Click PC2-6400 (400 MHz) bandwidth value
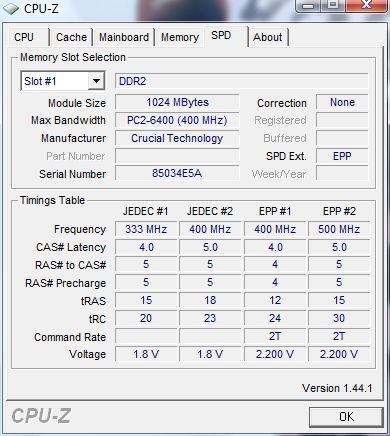Screen dimensions: 390x436 [177, 120]
